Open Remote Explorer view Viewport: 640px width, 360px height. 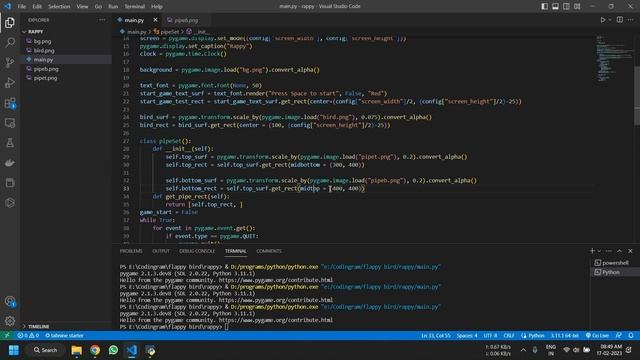click(10, 123)
